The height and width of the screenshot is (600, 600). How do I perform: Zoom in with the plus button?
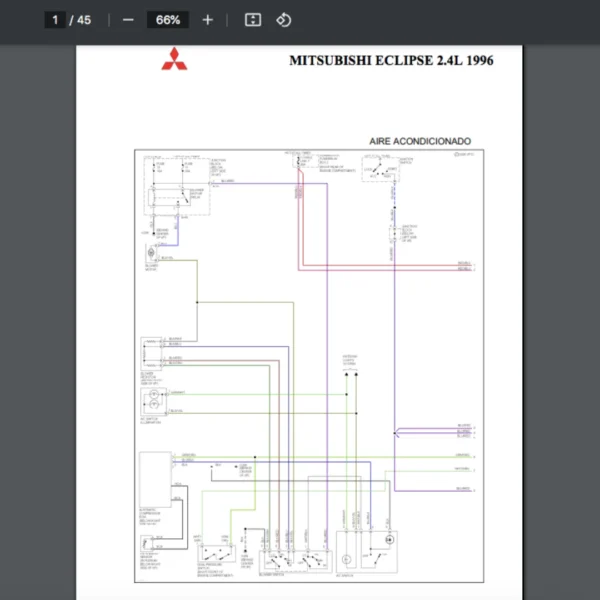pyautogui.click(x=207, y=20)
